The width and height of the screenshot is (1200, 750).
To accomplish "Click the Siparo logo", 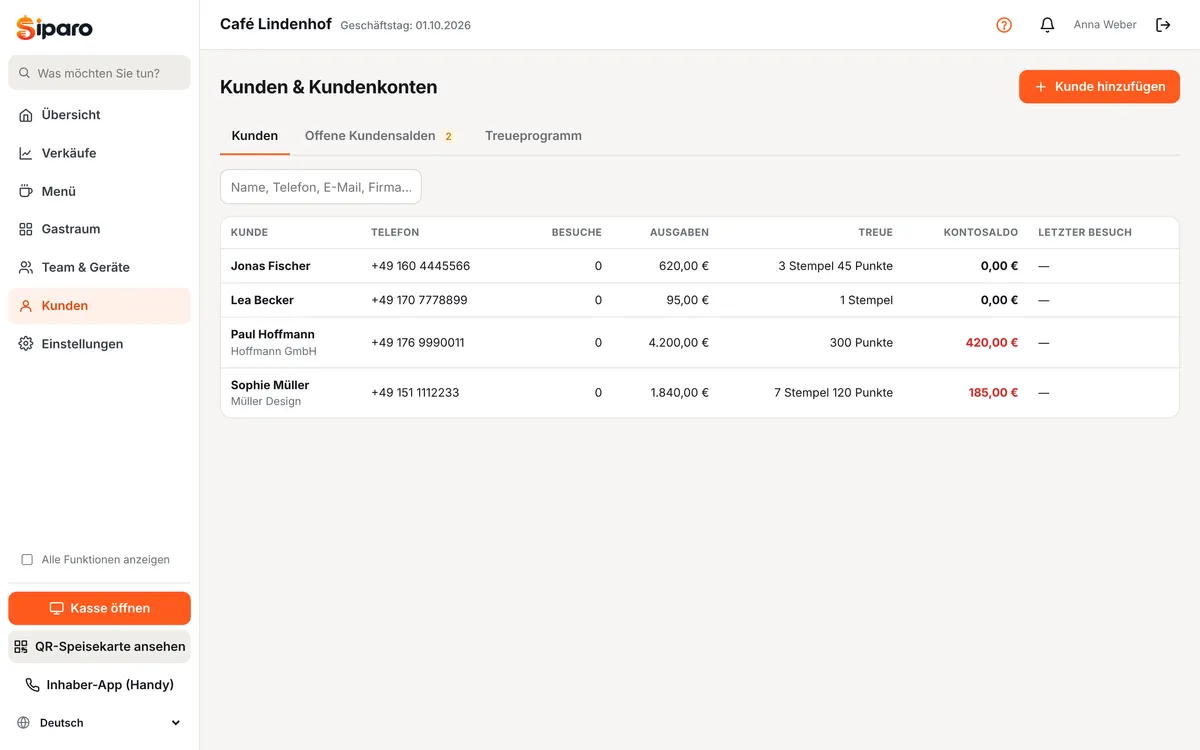I will (54, 27).
